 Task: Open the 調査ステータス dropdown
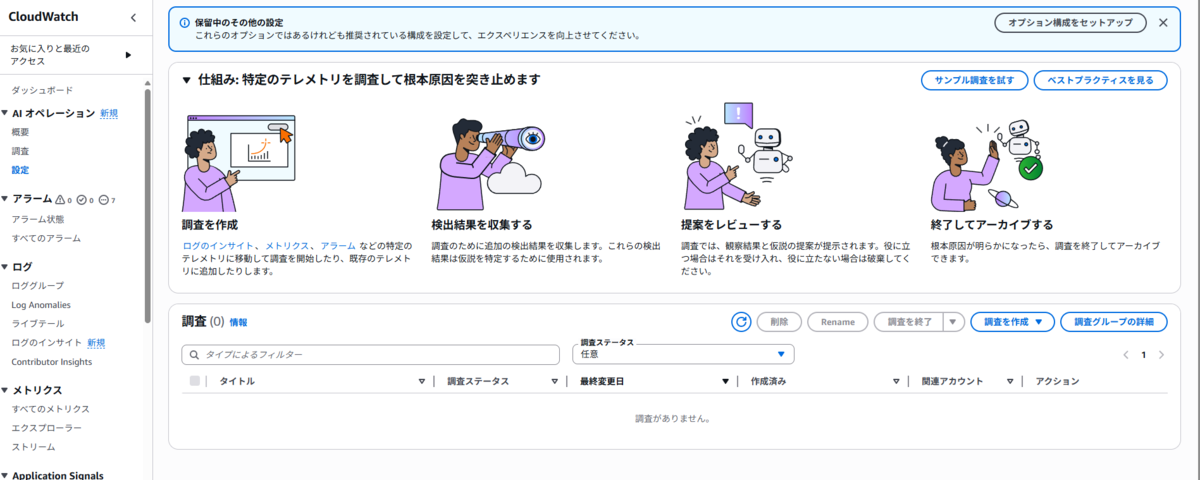tap(683, 354)
